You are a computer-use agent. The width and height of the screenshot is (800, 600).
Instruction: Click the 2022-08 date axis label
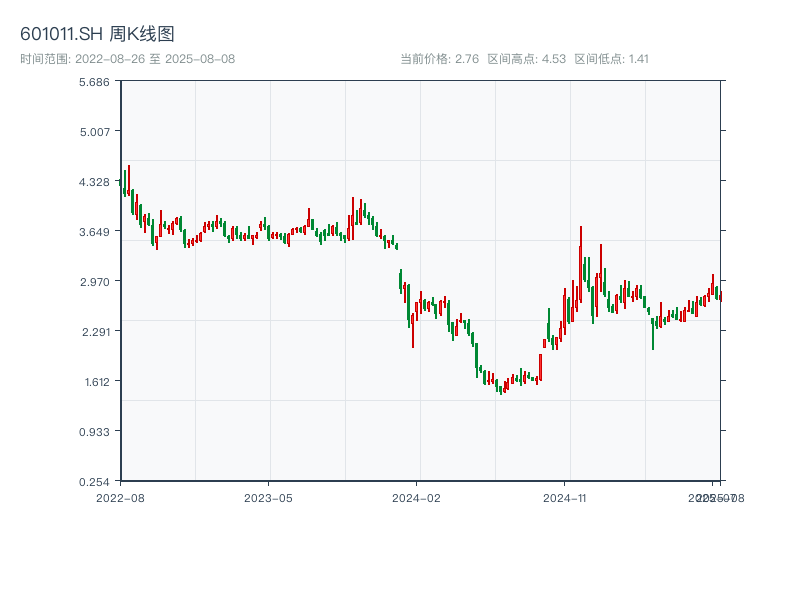[120, 497]
